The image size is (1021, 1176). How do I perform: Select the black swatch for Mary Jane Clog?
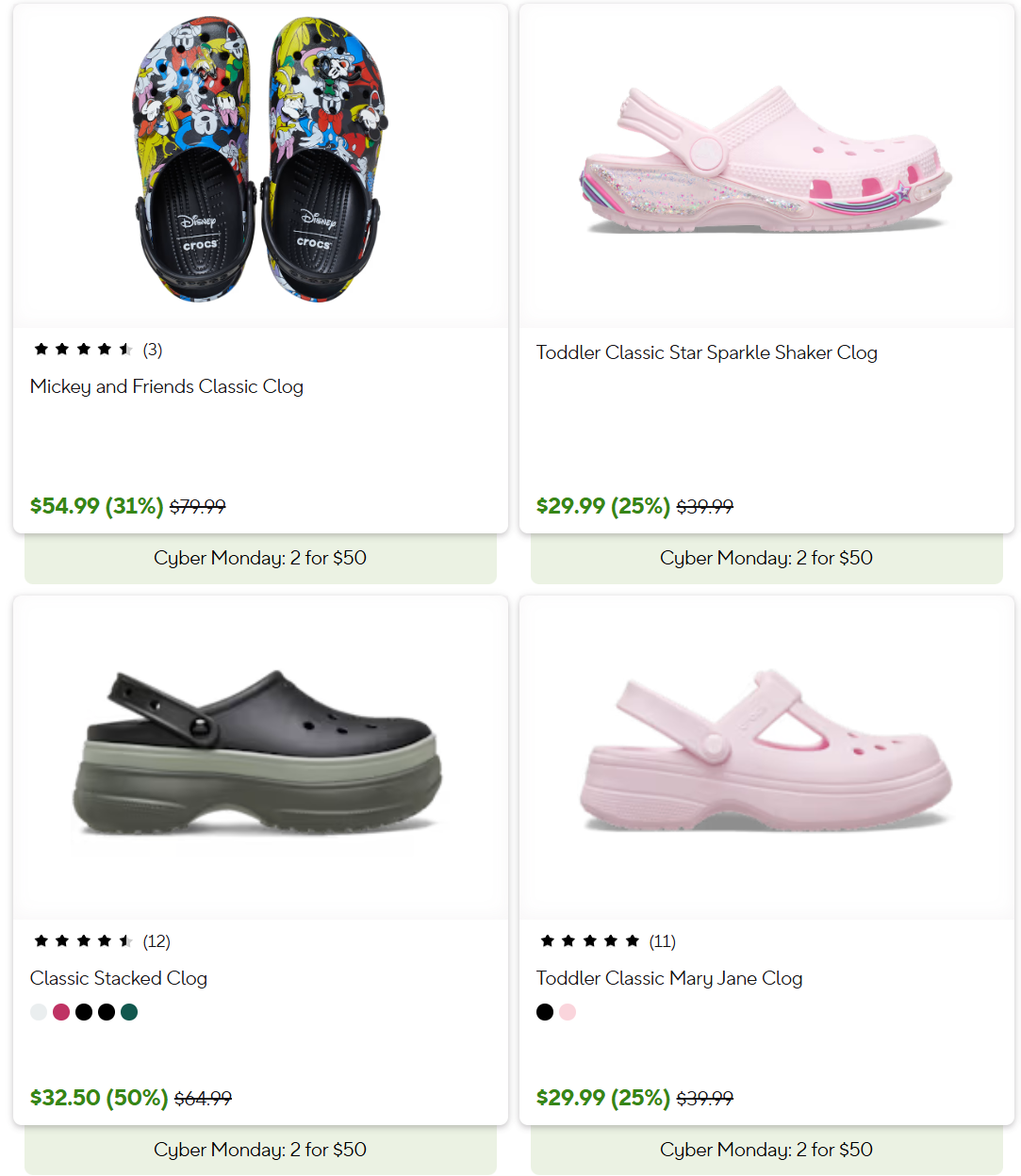coord(545,1012)
